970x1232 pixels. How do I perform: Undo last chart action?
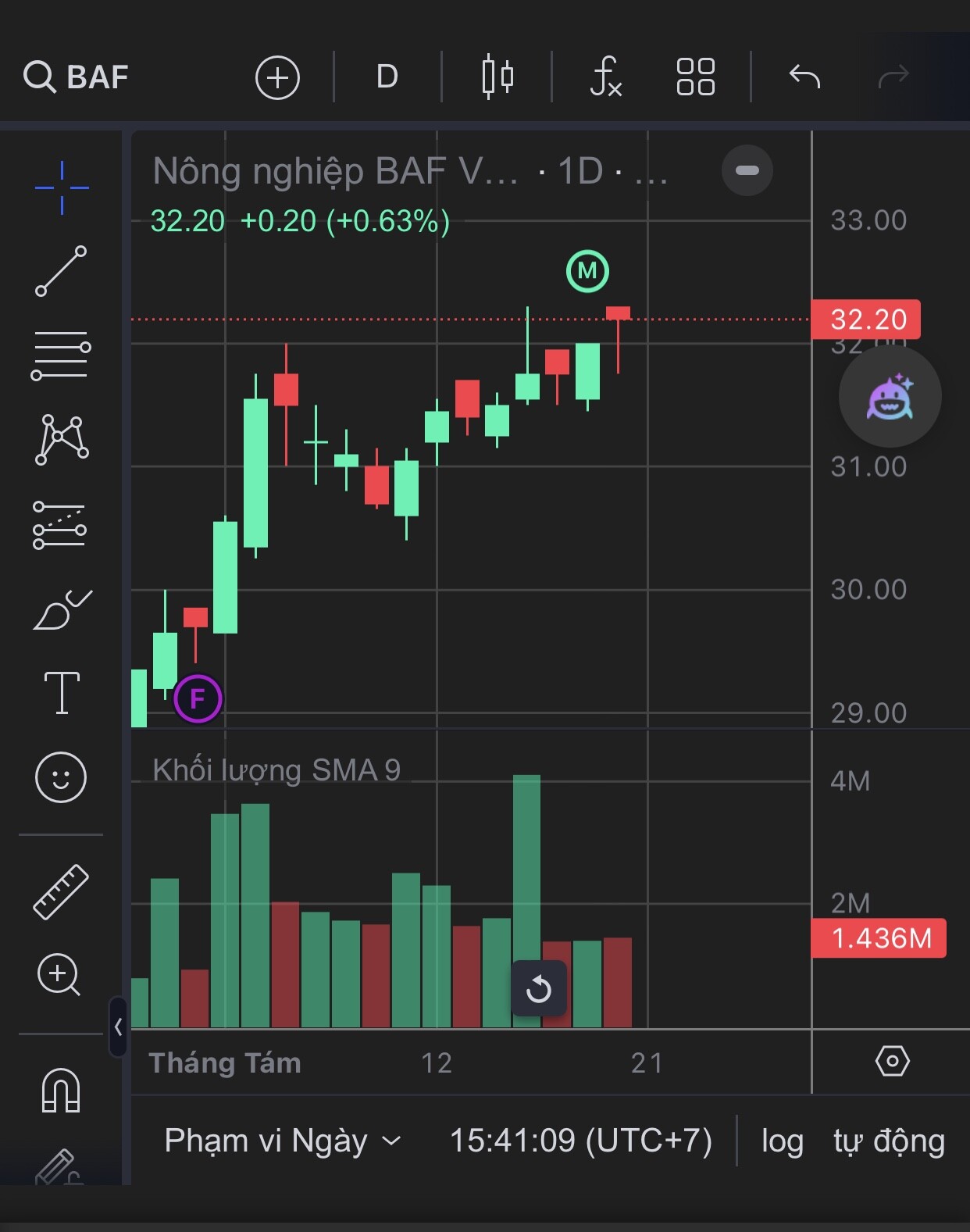point(804,77)
